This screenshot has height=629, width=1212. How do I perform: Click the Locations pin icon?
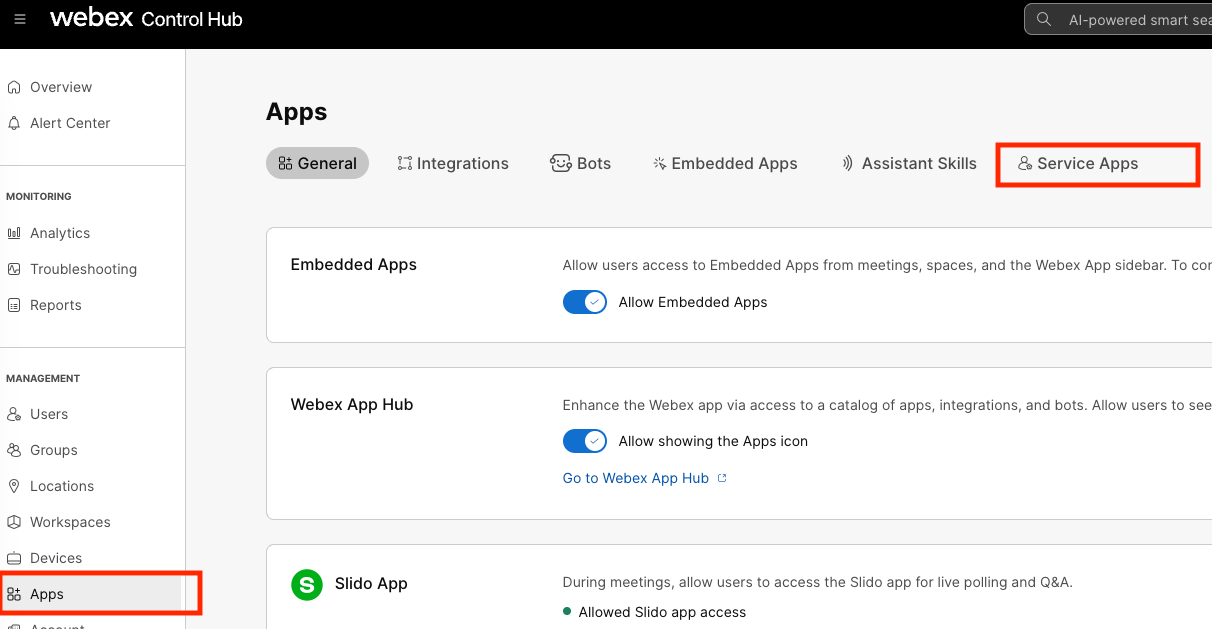click(14, 486)
